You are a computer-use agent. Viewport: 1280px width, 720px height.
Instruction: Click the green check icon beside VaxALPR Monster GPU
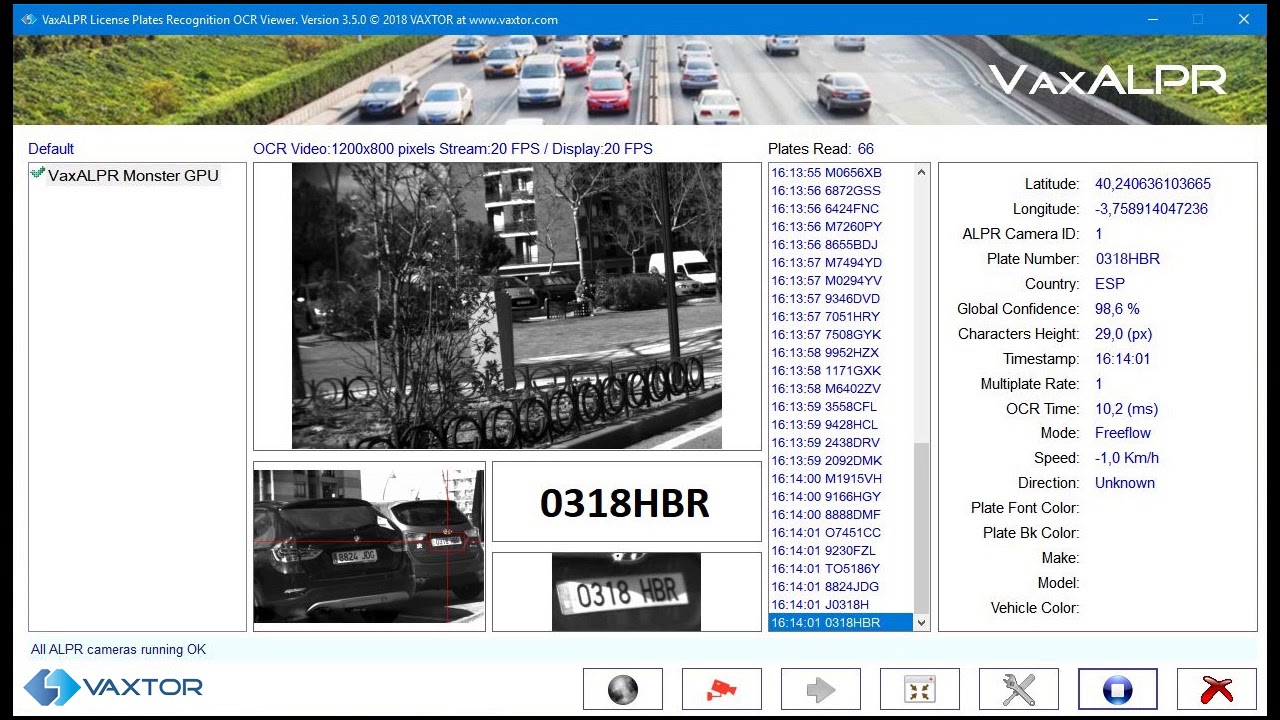[38, 174]
